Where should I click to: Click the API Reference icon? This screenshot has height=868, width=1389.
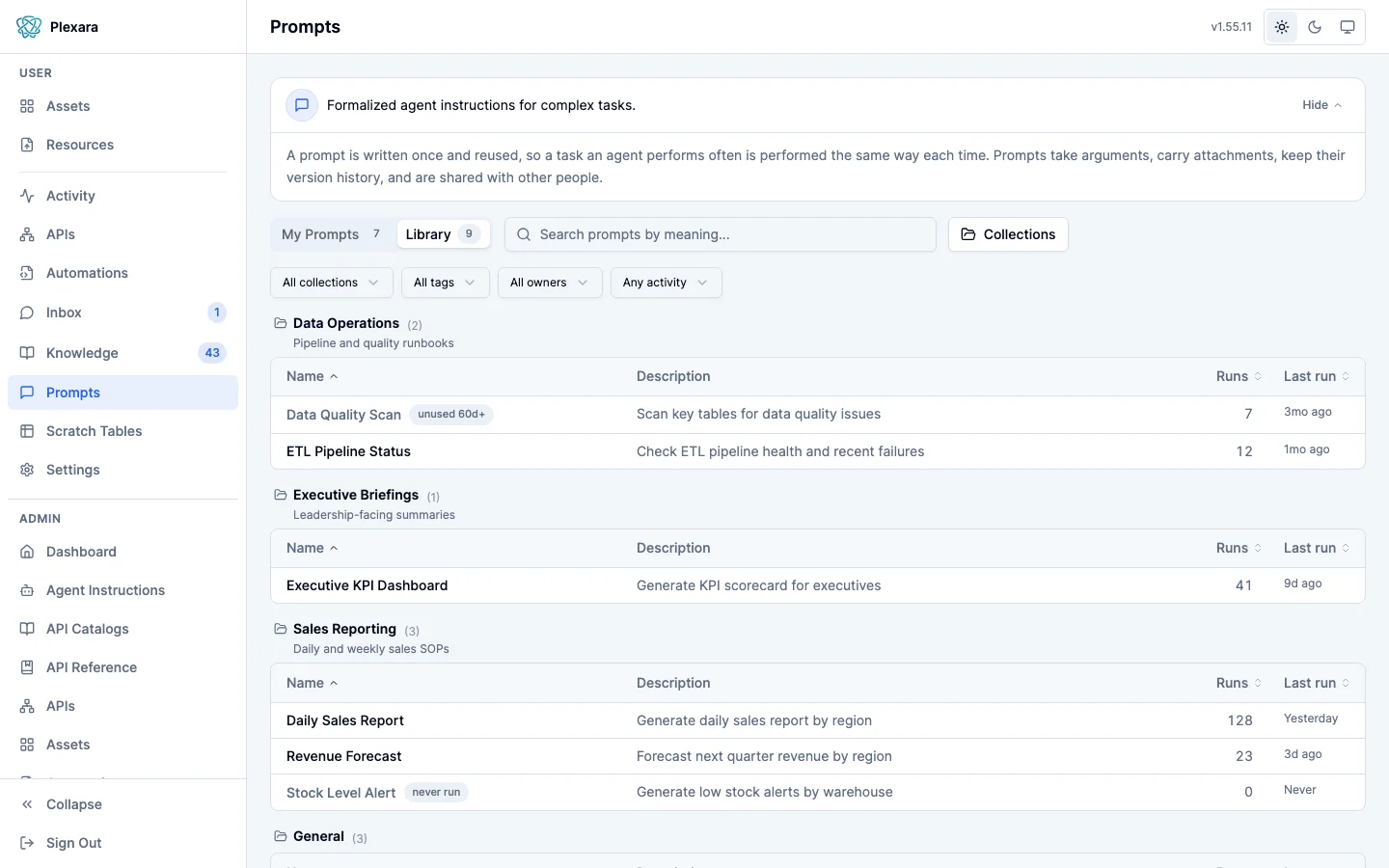[27, 667]
